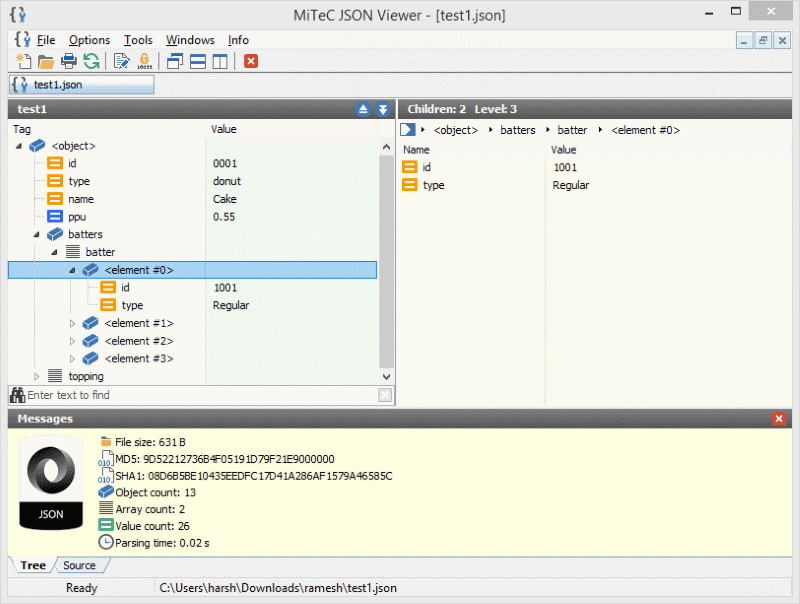Click <element #0> in the breadcrumb
This screenshot has height=604, width=800.
(645, 130)
